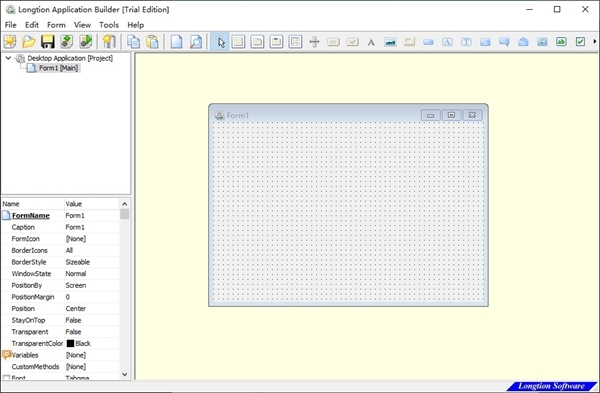This screenshot has height=393, width=600.
Task: Click the dotted design grid of Form1
Action: point(348,212)
